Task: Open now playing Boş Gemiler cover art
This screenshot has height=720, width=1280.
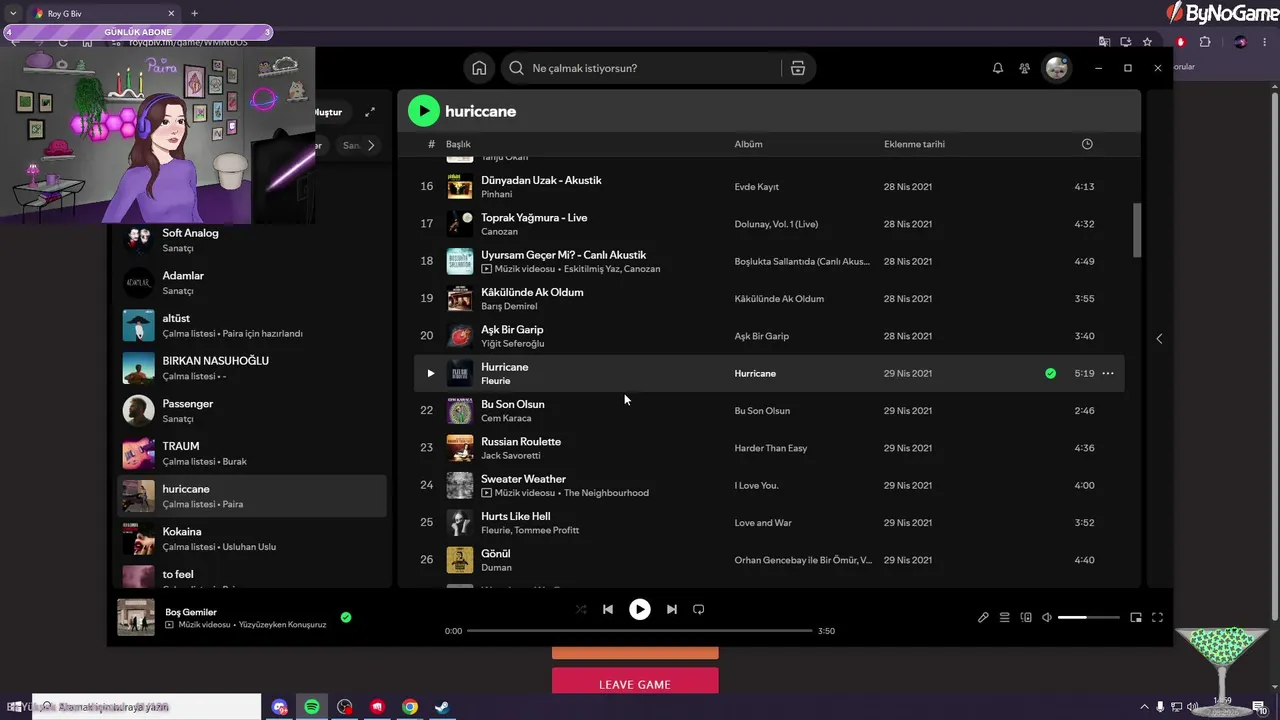Action: pyautogui.click(x=136, y=617)
